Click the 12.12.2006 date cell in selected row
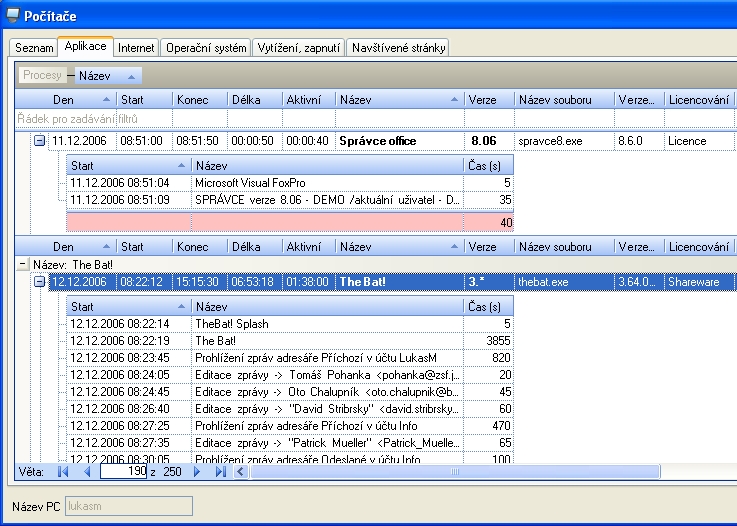Screen dimensions: 737x526 click(x=82, y=282)
